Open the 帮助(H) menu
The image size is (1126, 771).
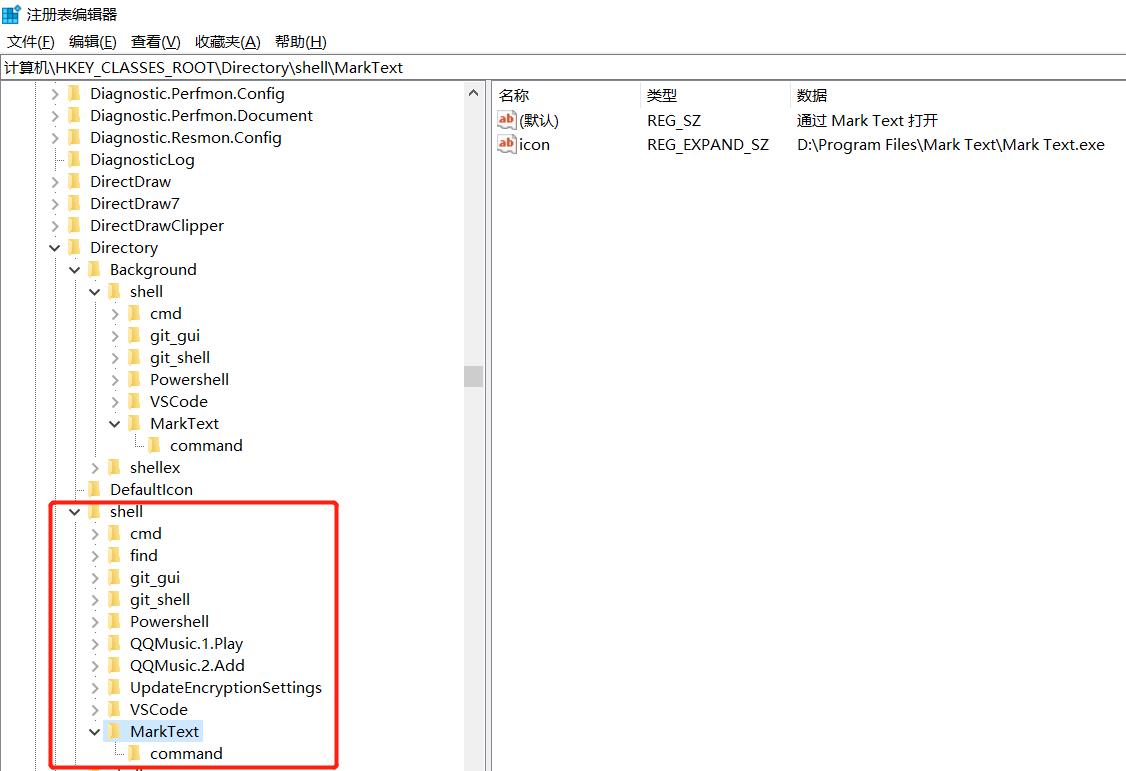pos(301,42)
